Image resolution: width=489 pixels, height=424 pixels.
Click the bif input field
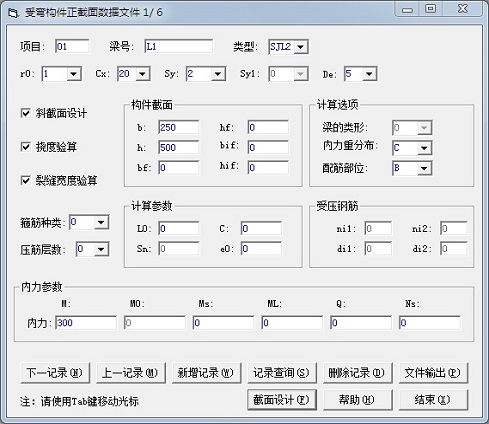coord(268,147)
